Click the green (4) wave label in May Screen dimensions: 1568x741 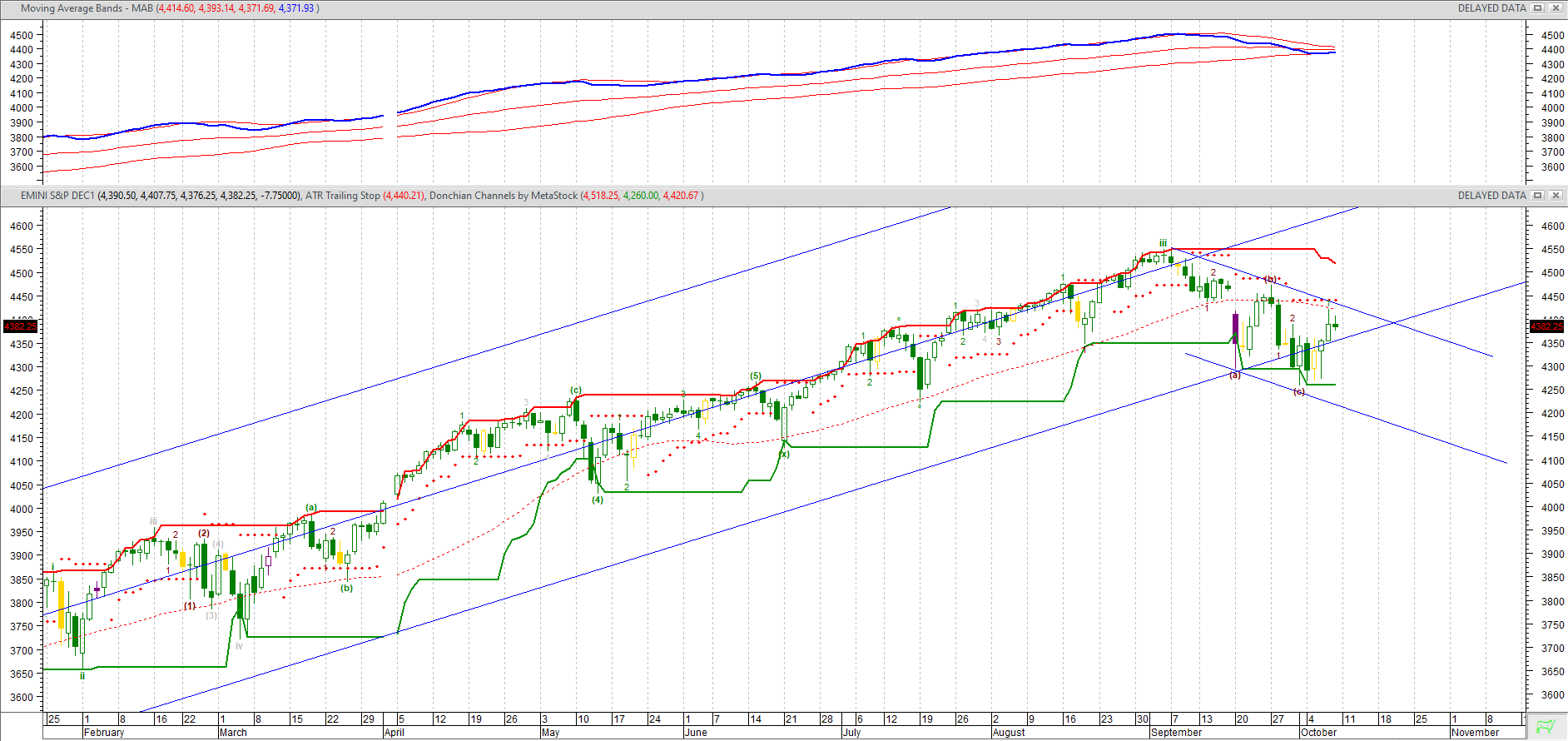click(598, 500)
